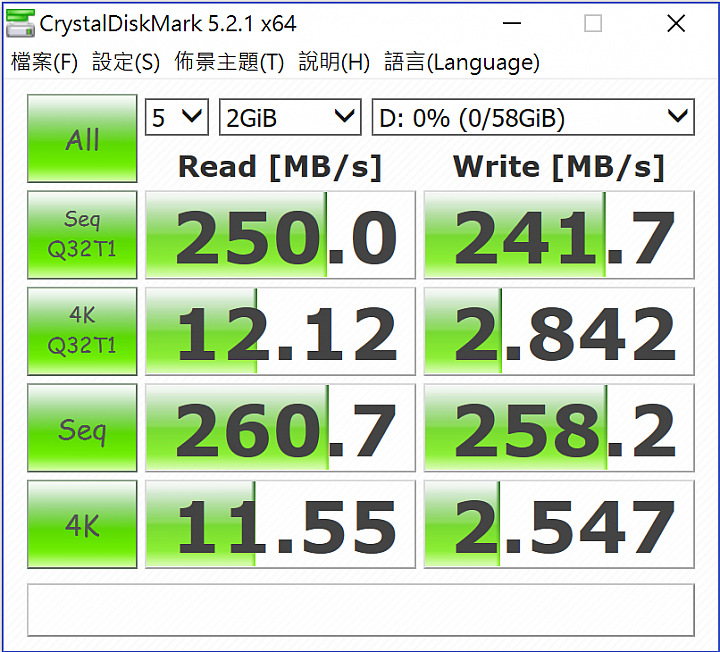Click the Seq write value 258.2
Image resolution: width=720 pixels, height=652 pixels.
click(x=559, y=427)
